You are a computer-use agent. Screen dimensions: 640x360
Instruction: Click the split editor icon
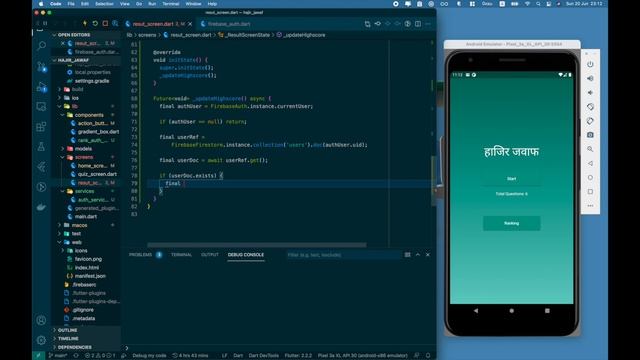(418, 24)
